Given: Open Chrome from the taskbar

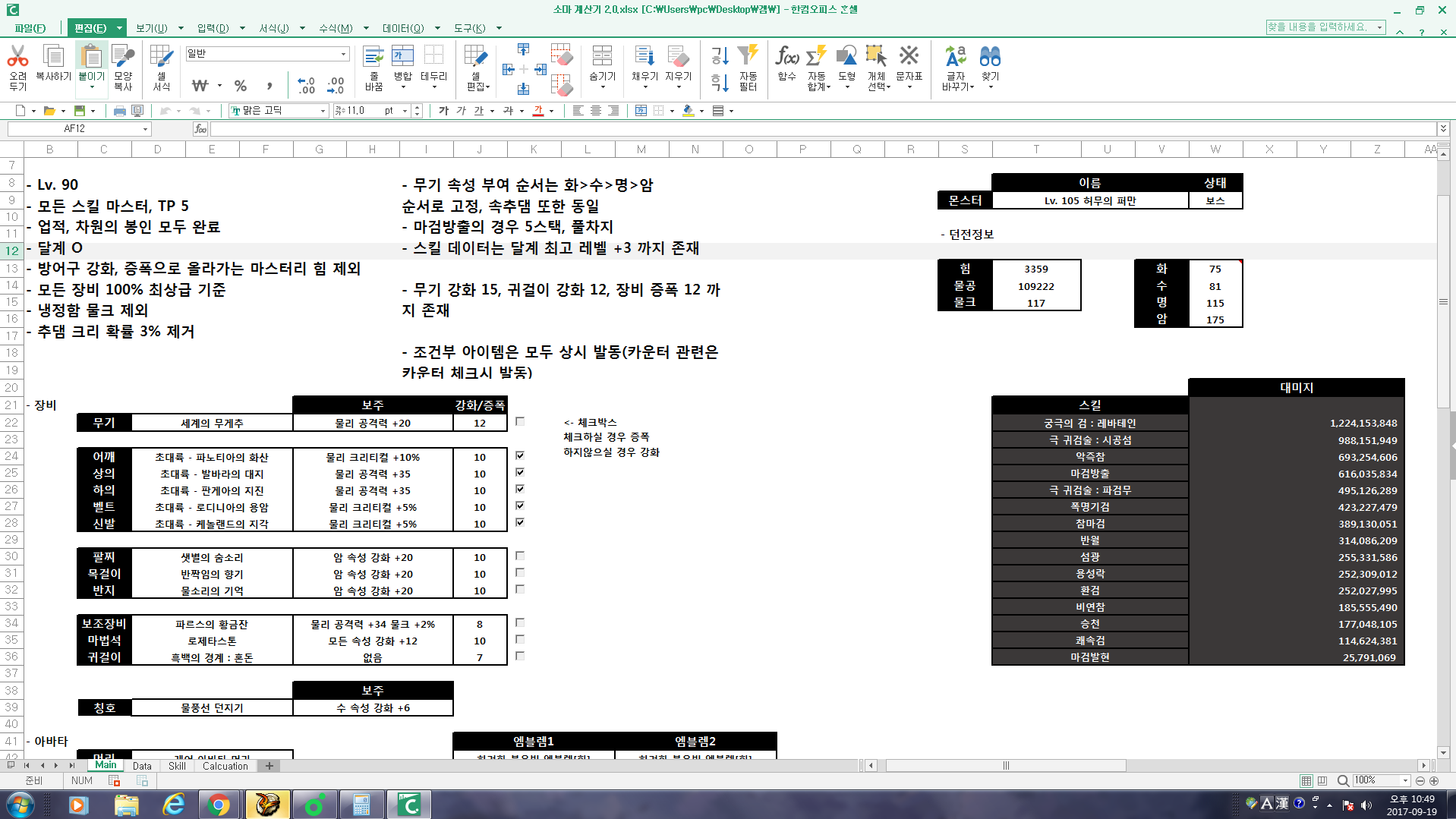Looking at the screenshot, I should [x=219, y=804].
